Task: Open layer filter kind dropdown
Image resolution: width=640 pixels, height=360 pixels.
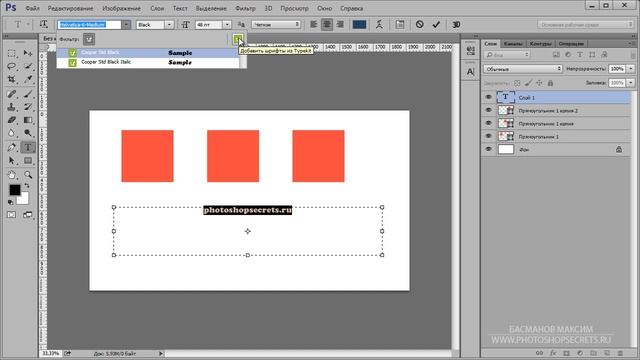Action: (507, 55)
